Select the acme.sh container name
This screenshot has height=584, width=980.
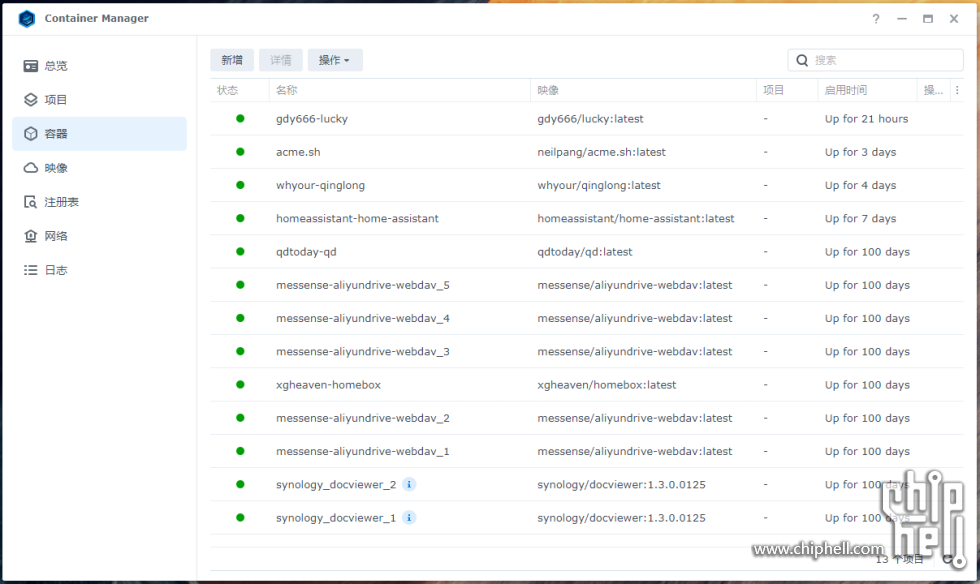point(298,152)
